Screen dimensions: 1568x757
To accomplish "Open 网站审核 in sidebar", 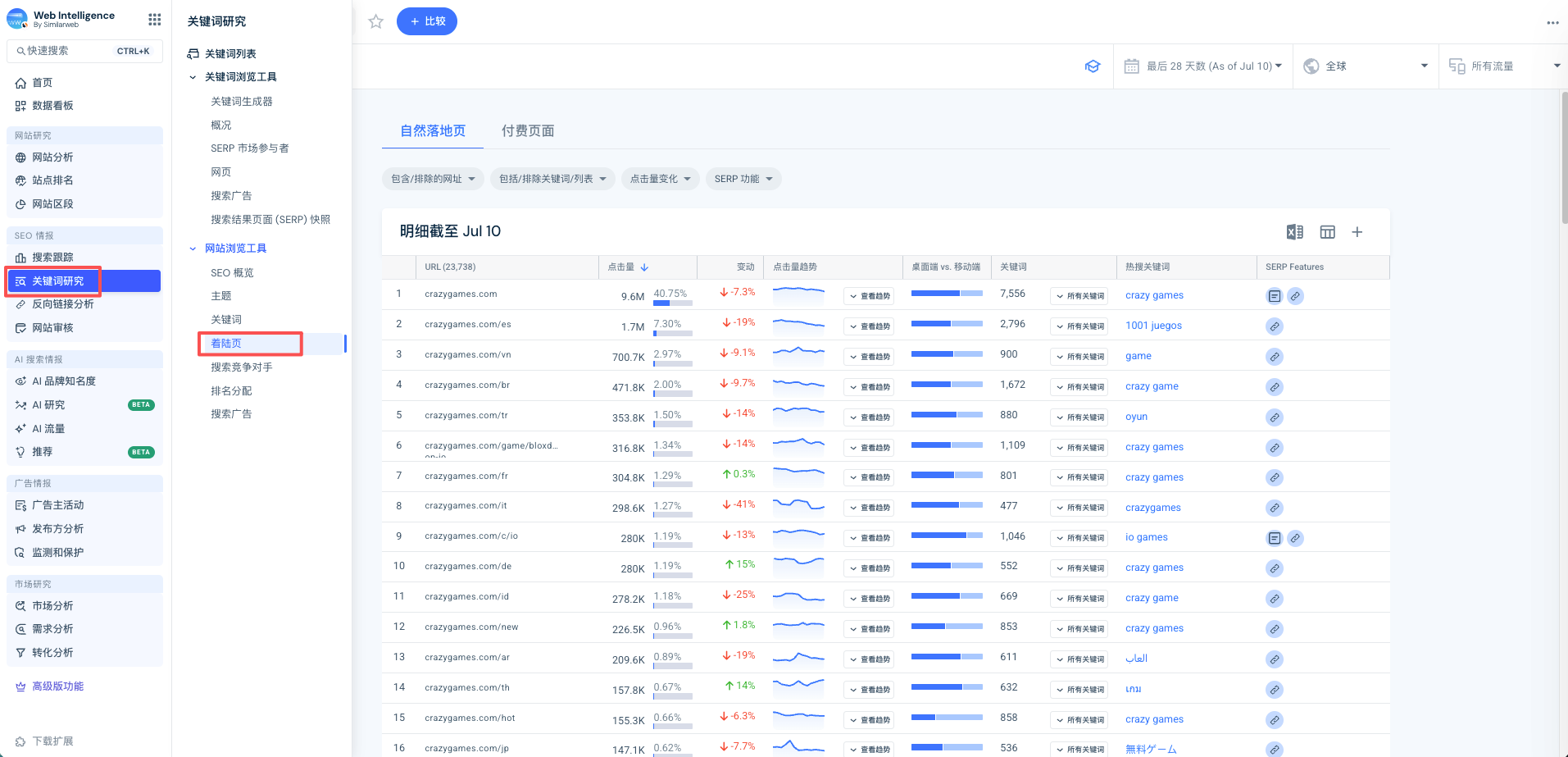I will [x=52, y=328].
